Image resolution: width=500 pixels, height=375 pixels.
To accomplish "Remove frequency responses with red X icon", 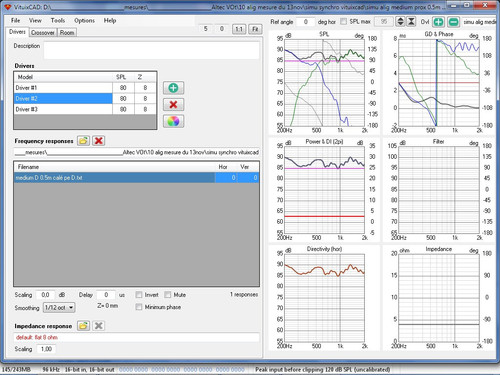I will (98, 141).
